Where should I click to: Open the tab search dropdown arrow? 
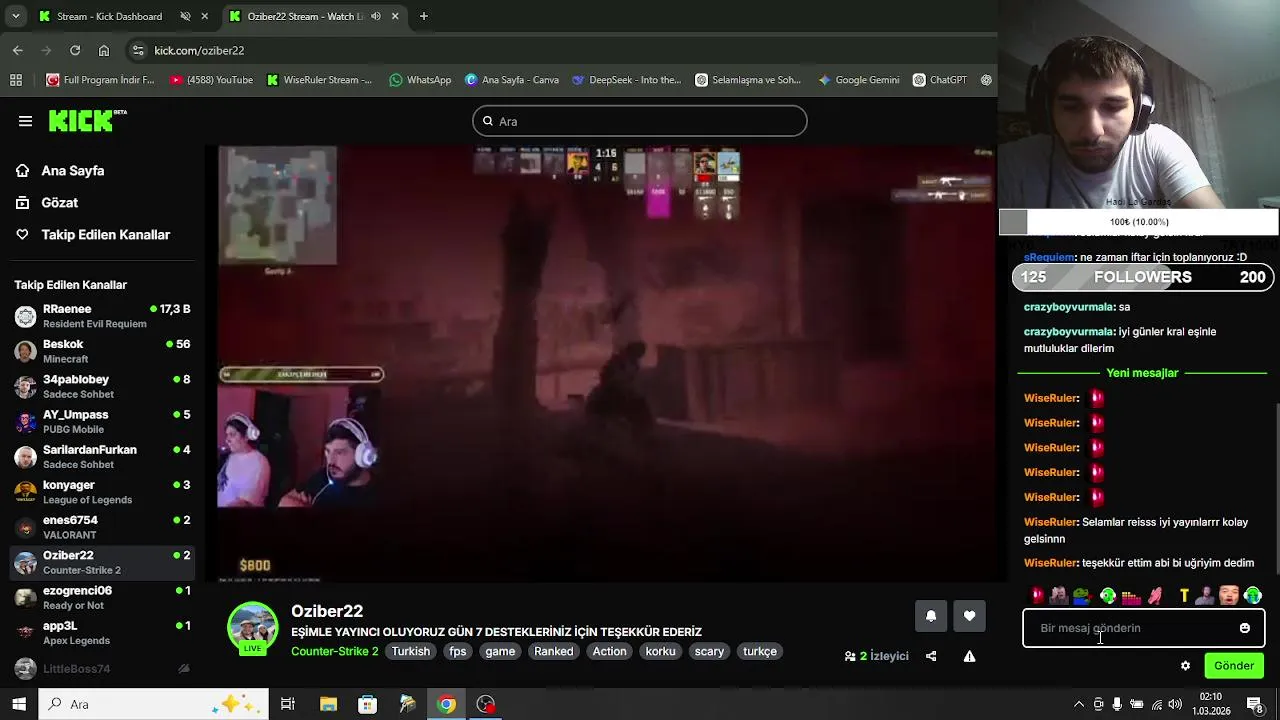pyautogui.click(x=15, y=16)
